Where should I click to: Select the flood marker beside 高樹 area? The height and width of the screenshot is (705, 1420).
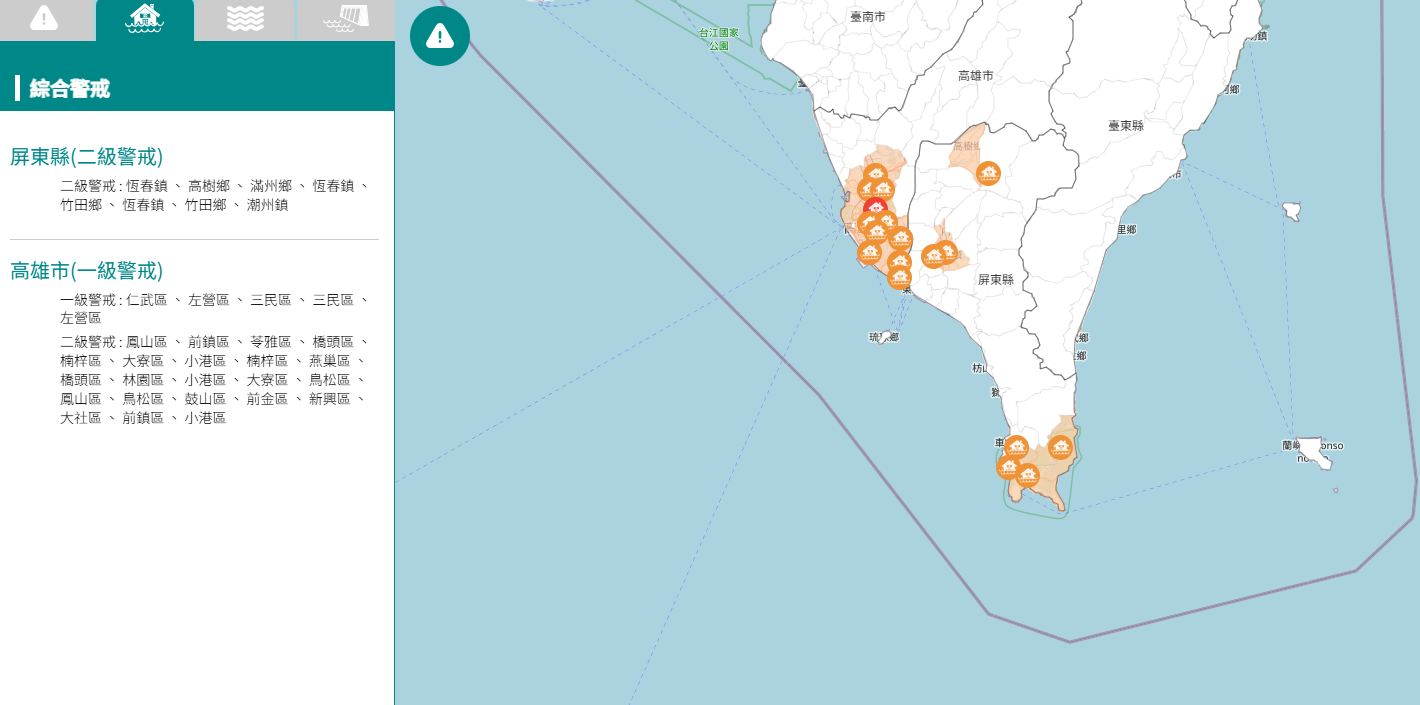(988, 173)
